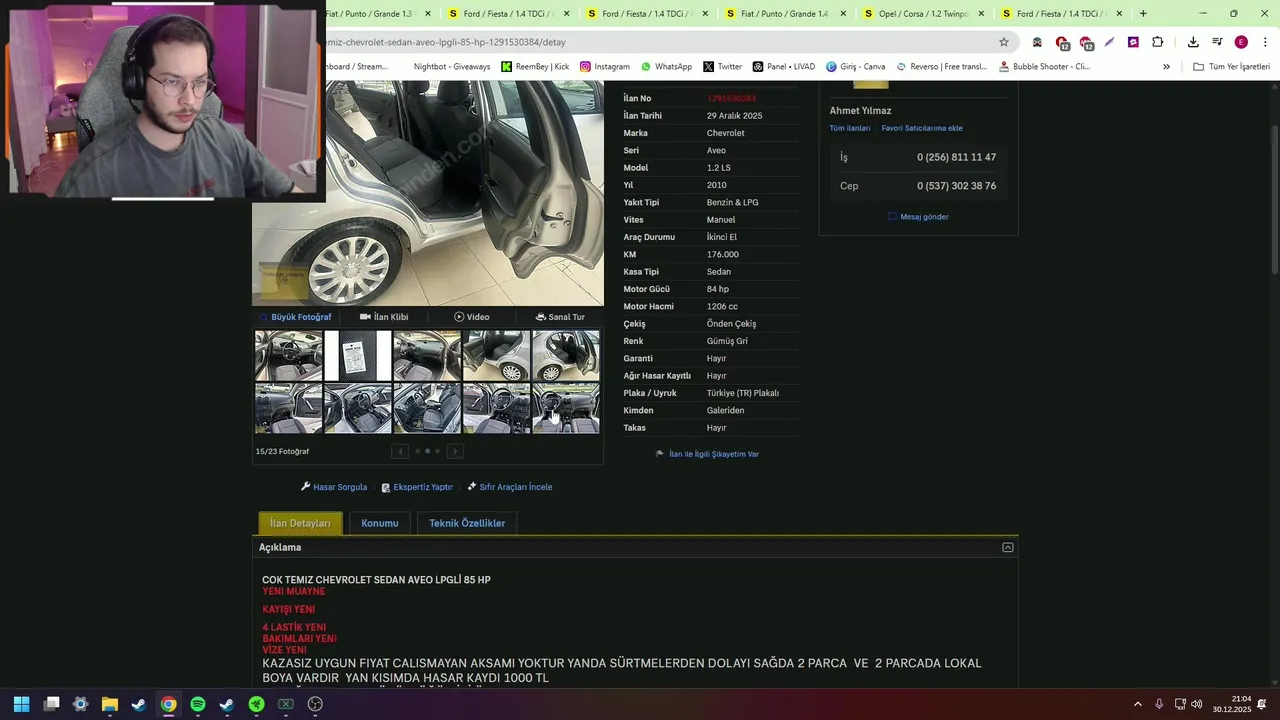The image size is (1280, 720).
Task: Select the first thumbnail in the top row
Action: point(288,355)
